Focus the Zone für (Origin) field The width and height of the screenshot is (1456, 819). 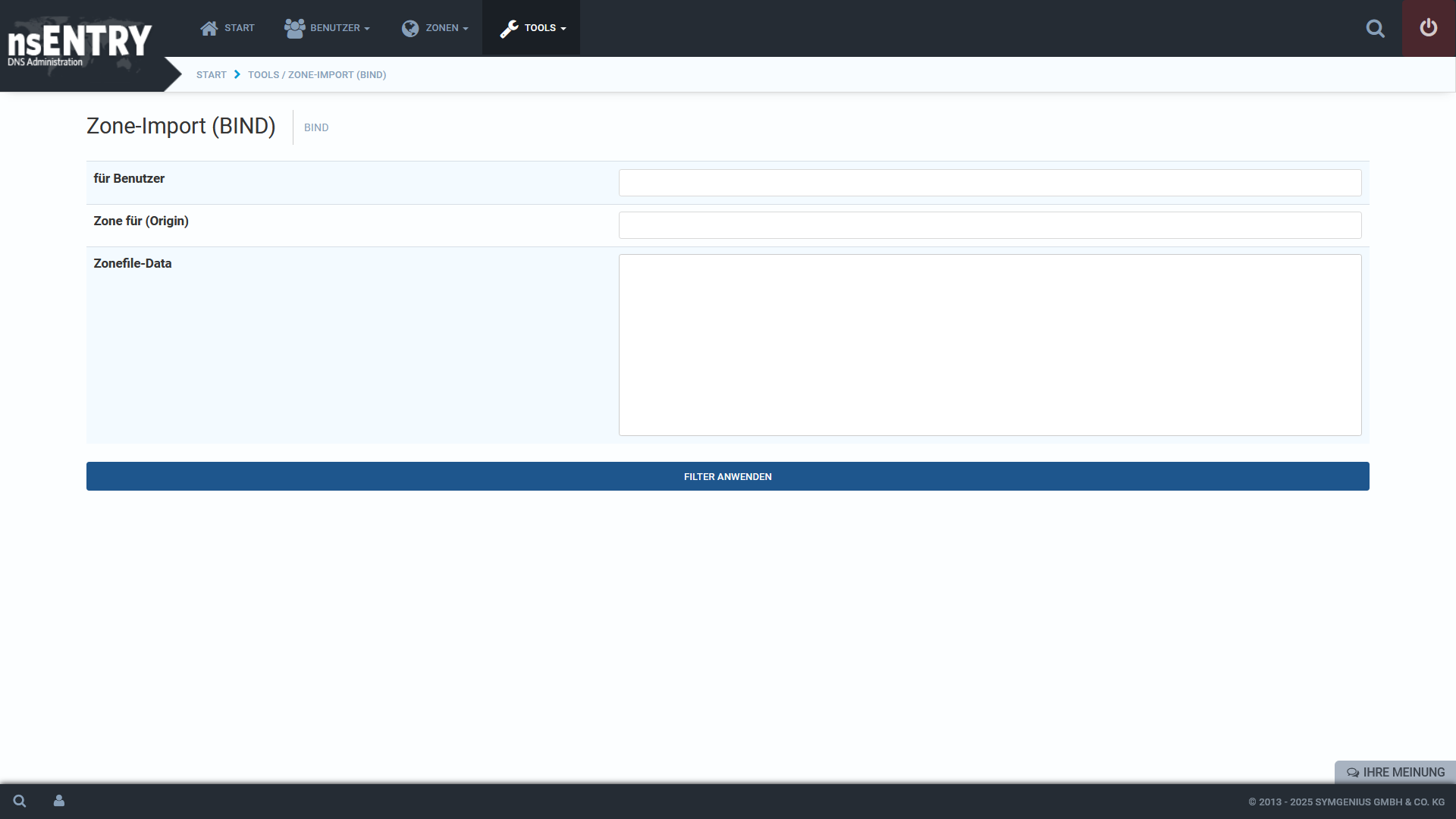[990, 225]
